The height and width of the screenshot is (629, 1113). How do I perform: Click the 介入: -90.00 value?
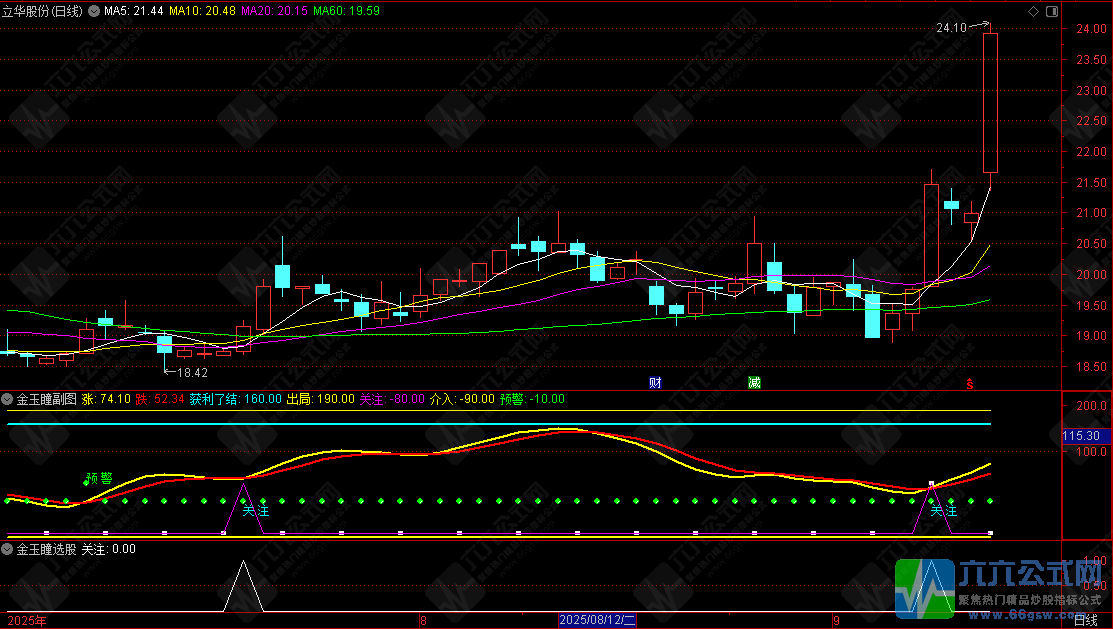[x=462, y=399]
